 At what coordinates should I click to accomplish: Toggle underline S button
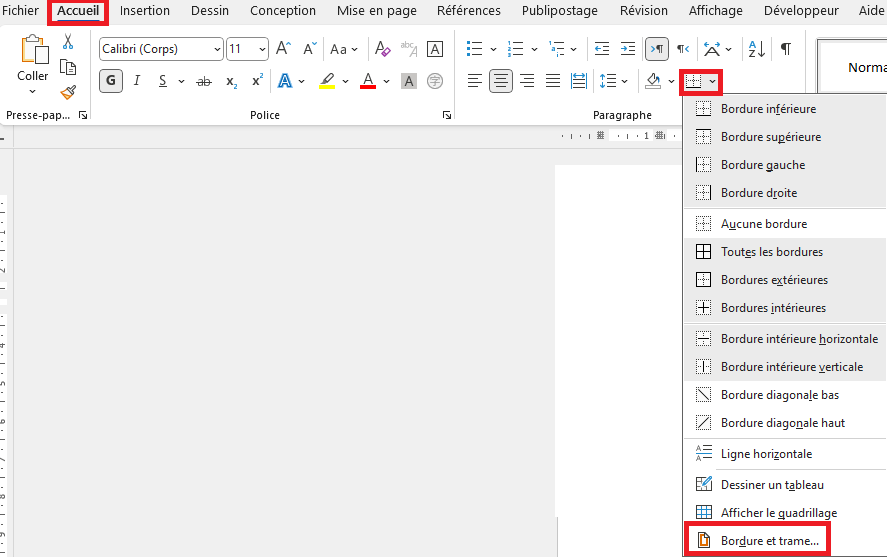tap(163, 81)
